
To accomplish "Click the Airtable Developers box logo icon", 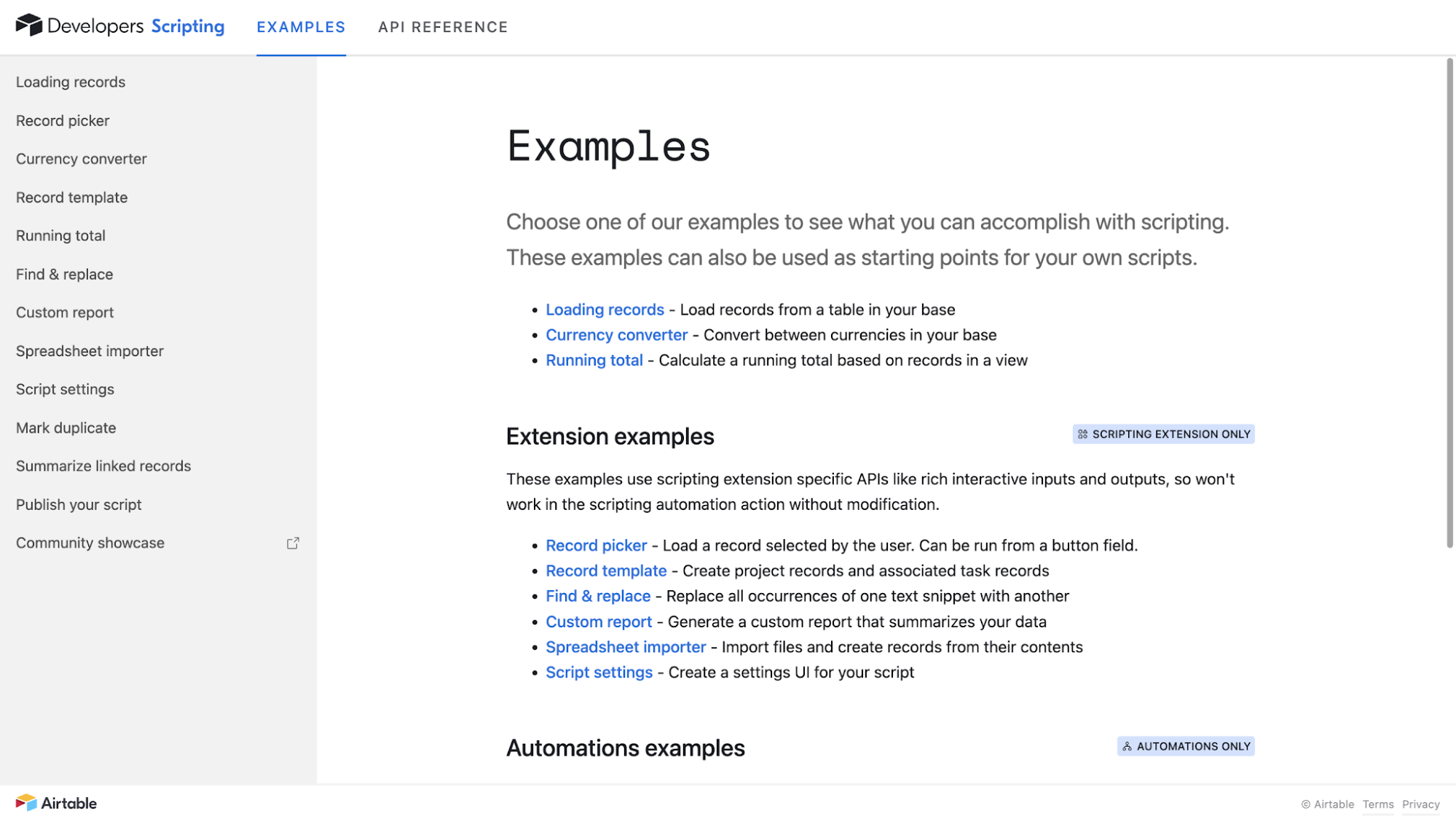I will click(29, 25).
